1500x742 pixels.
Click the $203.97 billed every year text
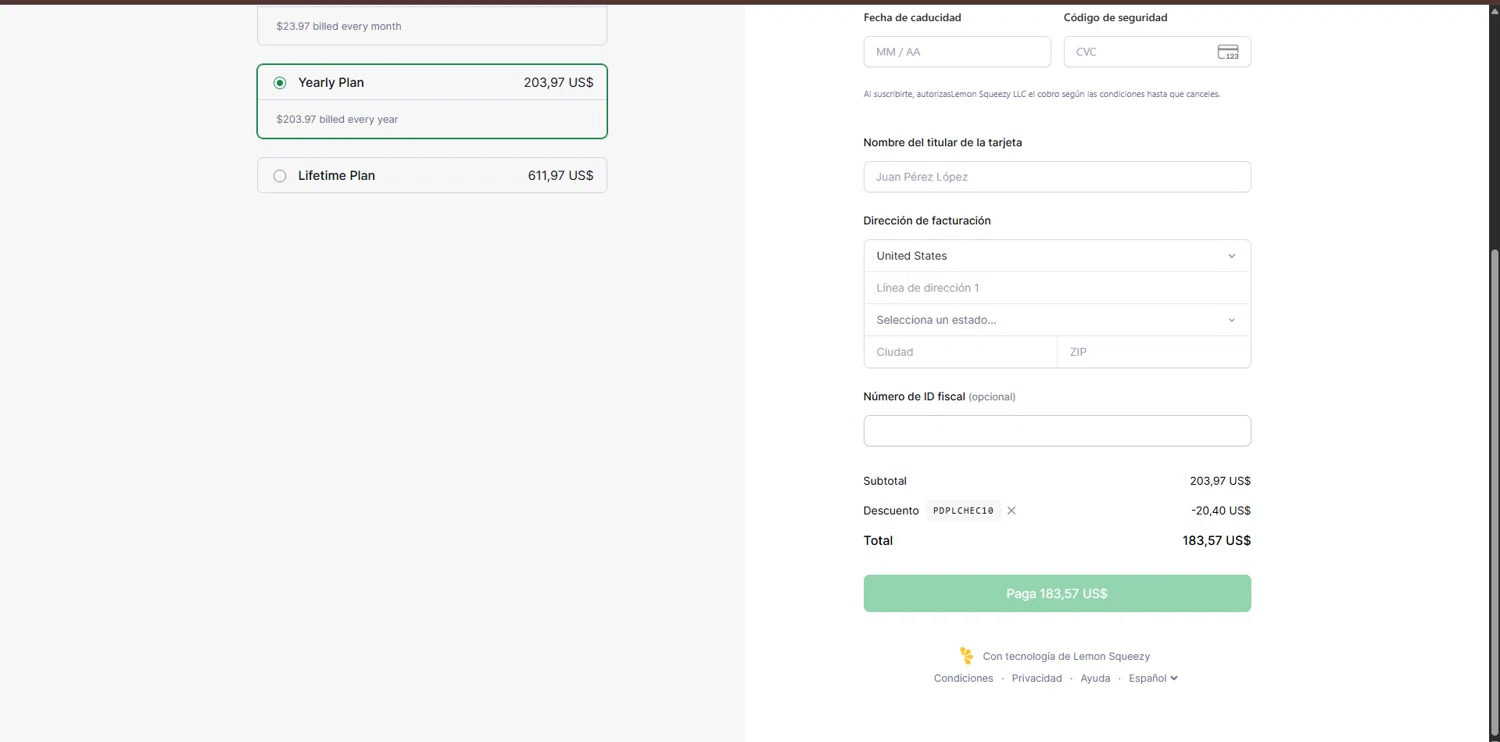337,119
